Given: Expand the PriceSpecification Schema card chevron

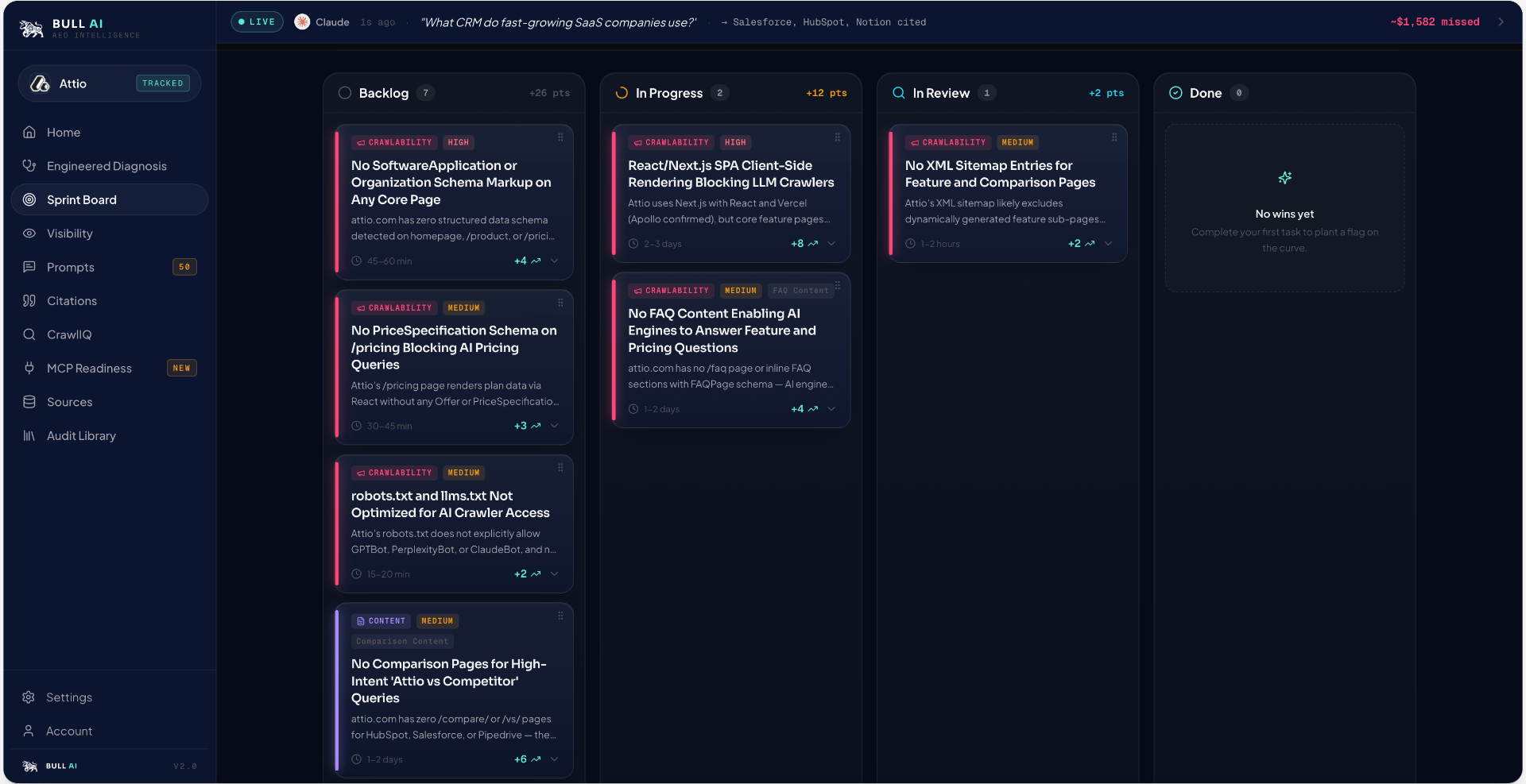Looking at the screenshot, I should (x=555, y=426).
